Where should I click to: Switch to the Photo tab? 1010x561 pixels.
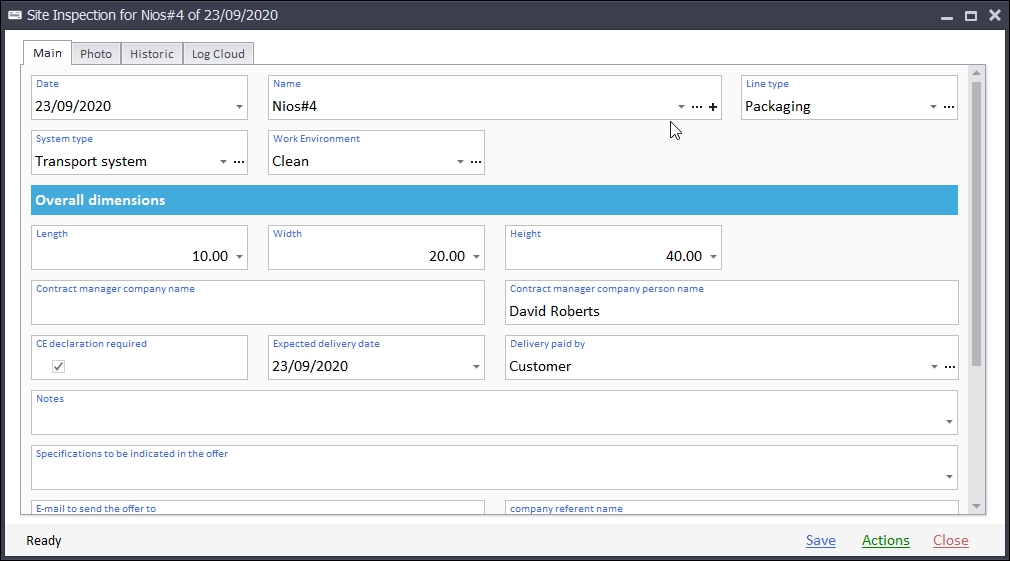point(96,54)
